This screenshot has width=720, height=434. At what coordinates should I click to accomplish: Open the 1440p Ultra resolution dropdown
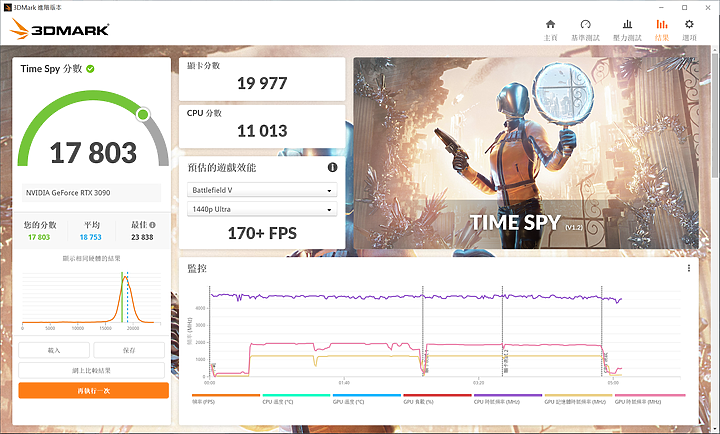point(262,209)
